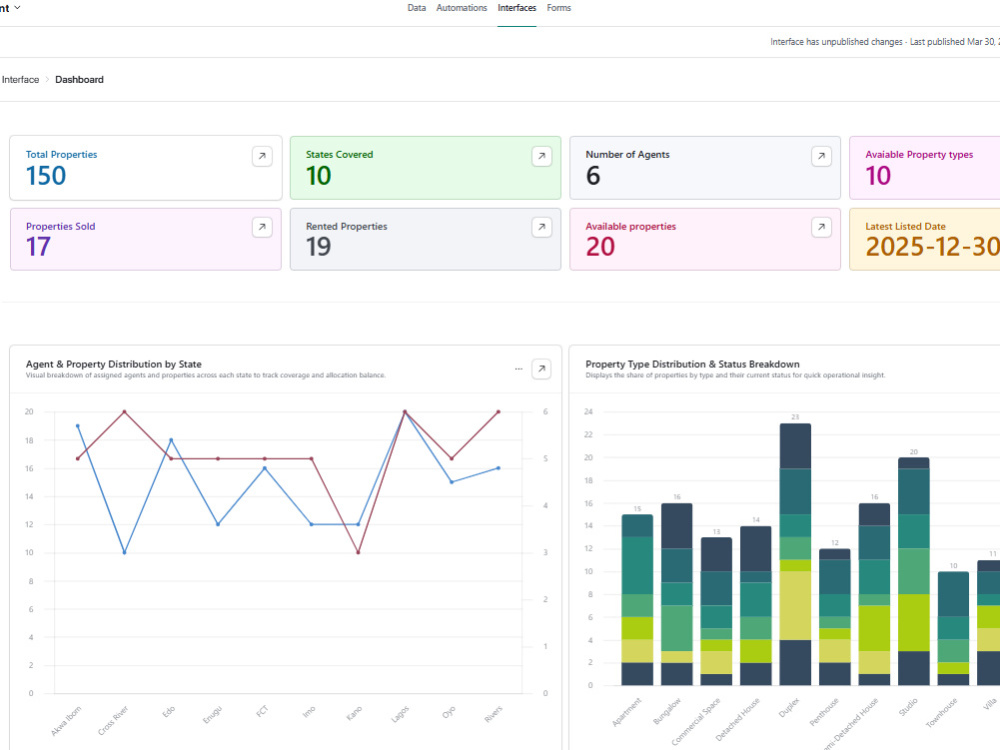
Task: Switch to the Automations tab
Action: (461, 8)
